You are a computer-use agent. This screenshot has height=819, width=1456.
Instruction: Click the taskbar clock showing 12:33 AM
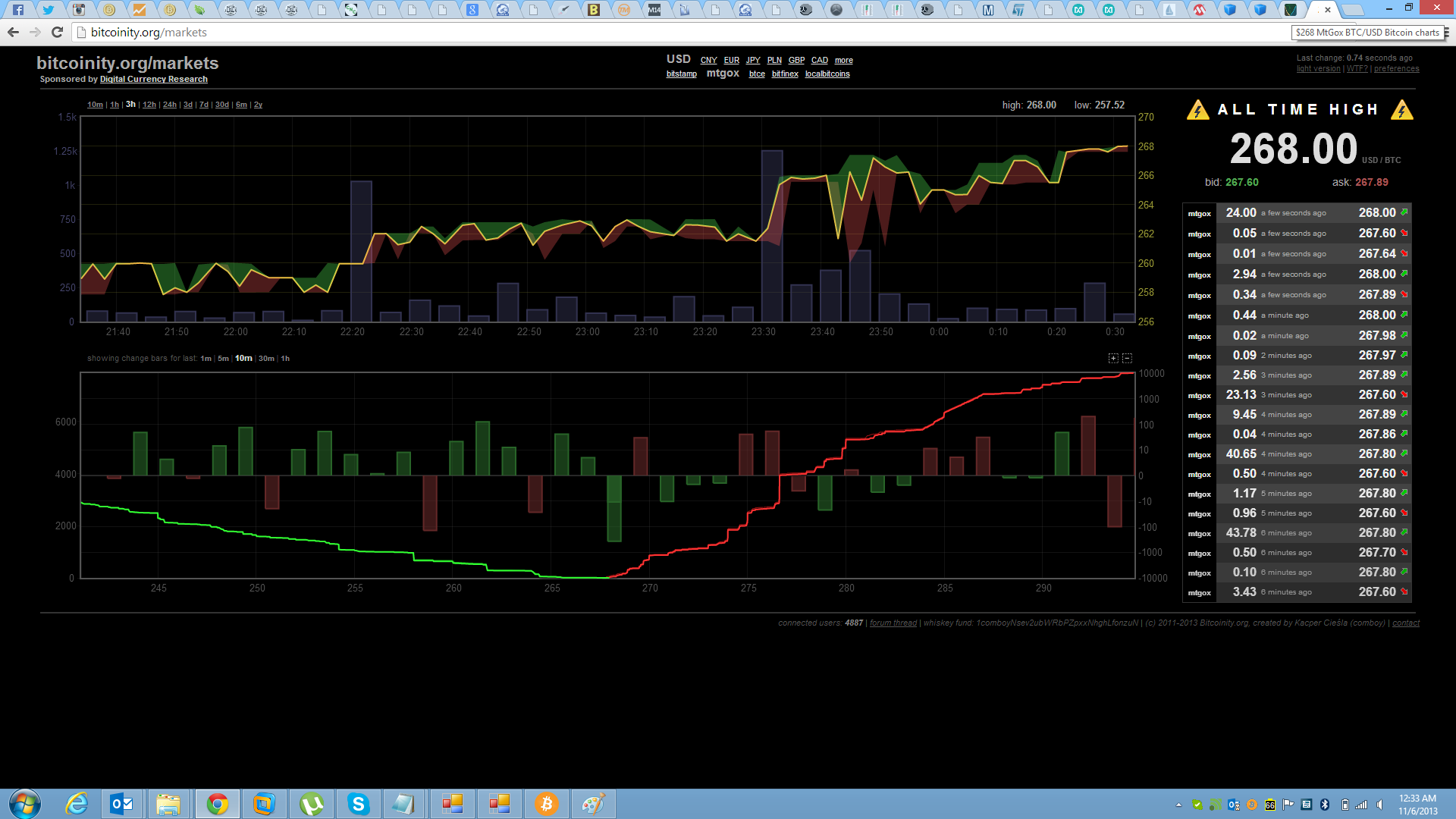point(1418,805)
